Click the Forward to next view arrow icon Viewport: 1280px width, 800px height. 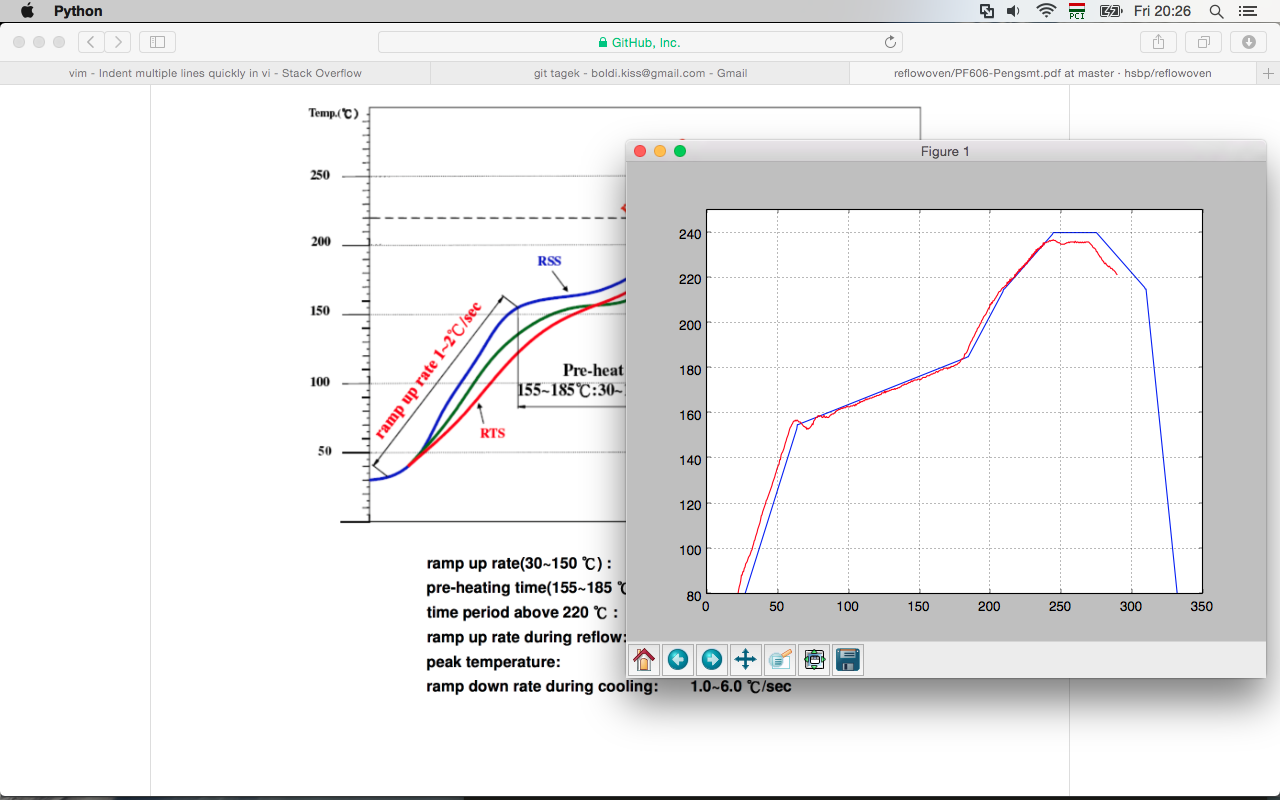coord(712,660)
